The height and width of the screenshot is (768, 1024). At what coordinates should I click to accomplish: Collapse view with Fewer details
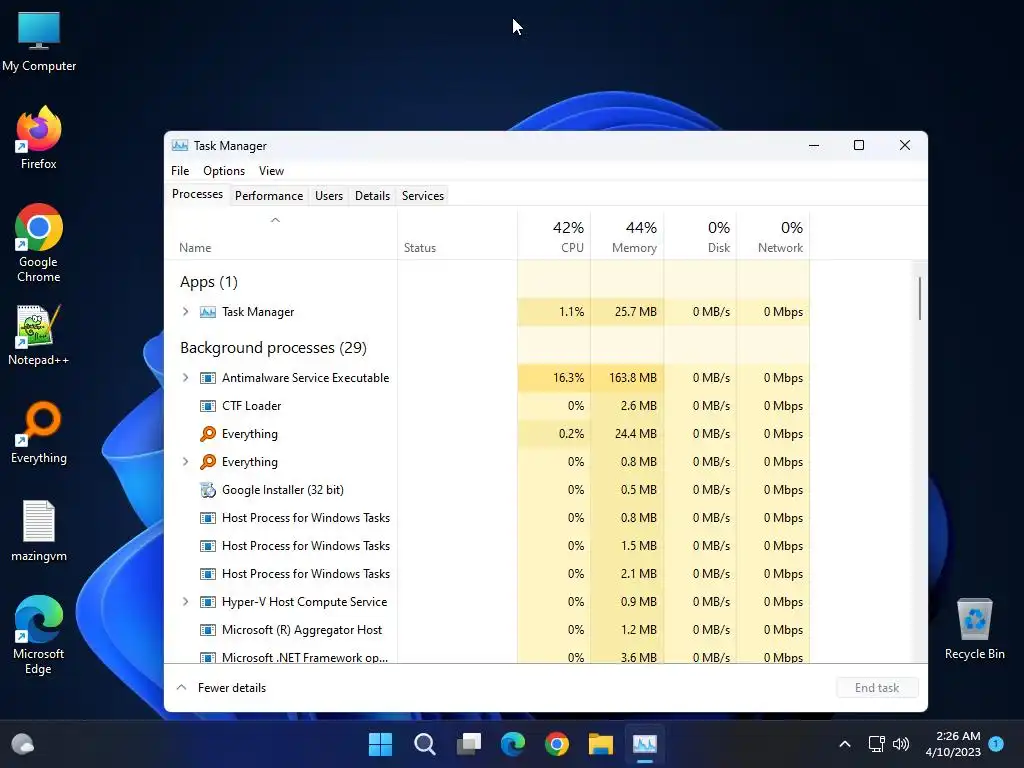click(x=221, y=688)
